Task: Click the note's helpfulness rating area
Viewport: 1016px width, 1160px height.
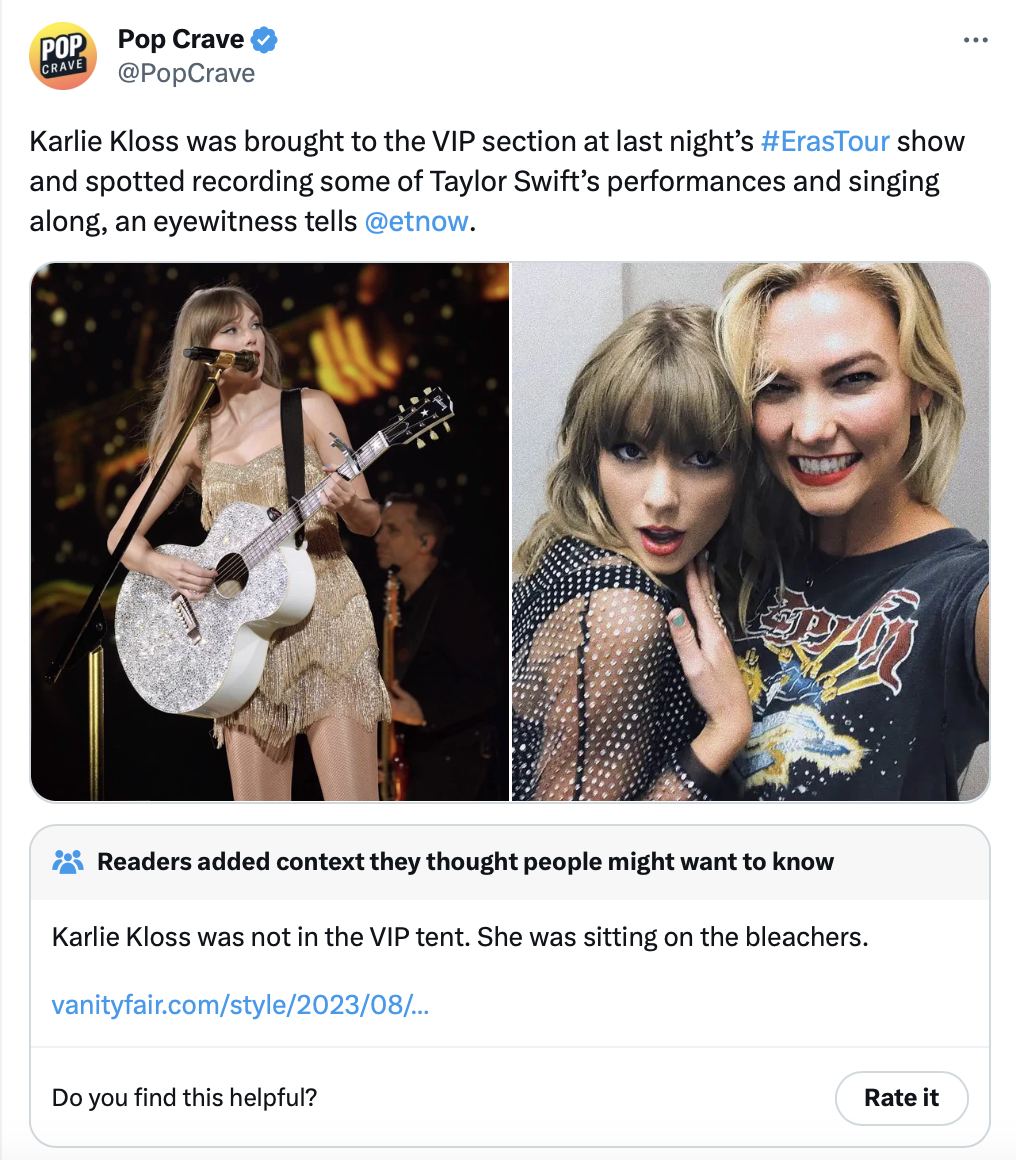Action: [x=901, y=1097]
